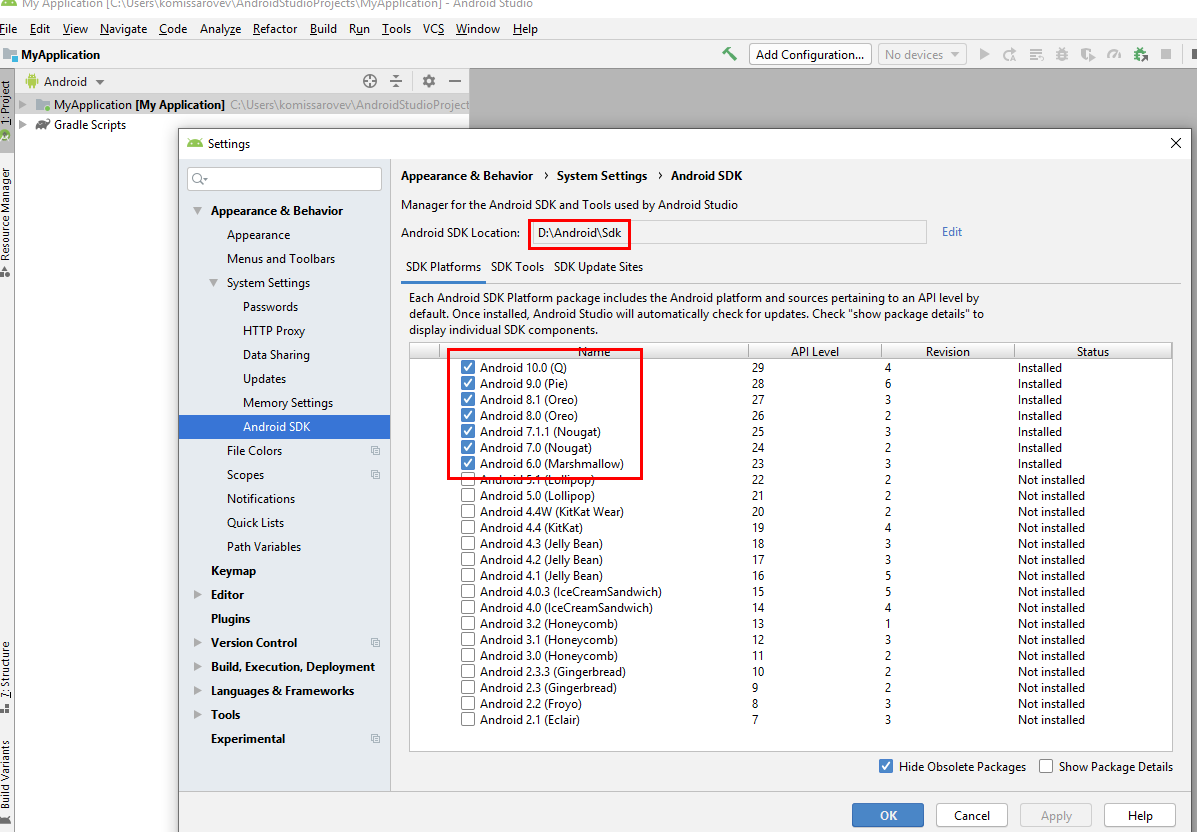Check Android 4.4 (KitKat) platform
1197x832 pixels.
(468, 527)
